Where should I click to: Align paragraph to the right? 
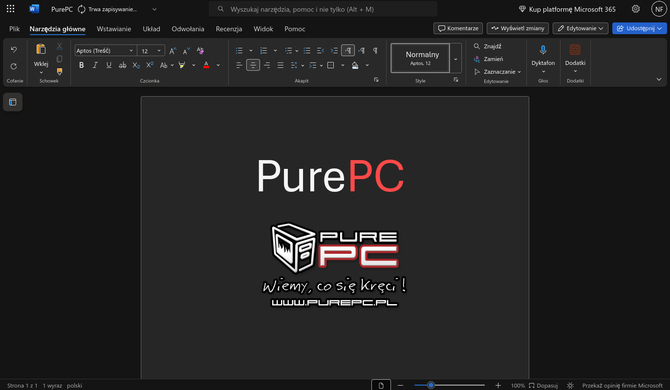(x=267, y=65)
